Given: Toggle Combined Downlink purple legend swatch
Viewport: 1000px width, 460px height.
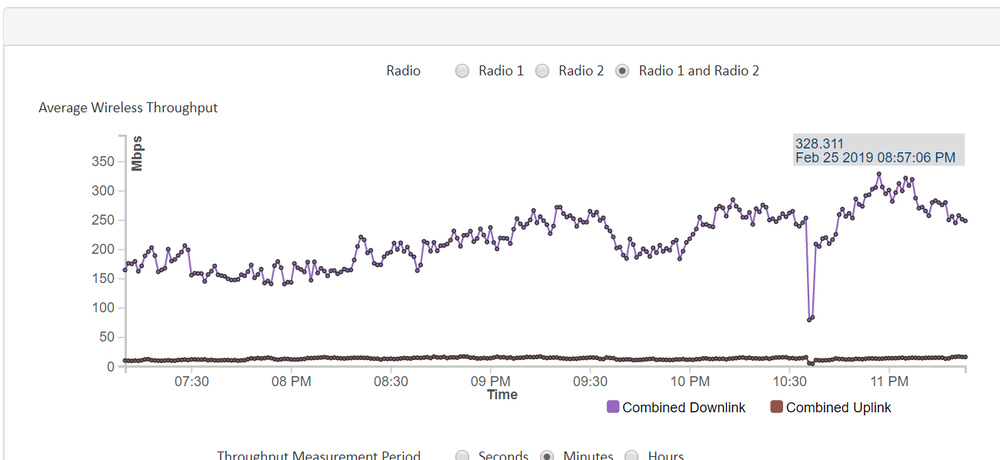Looking at the screenshot, I should coord(613,407).
